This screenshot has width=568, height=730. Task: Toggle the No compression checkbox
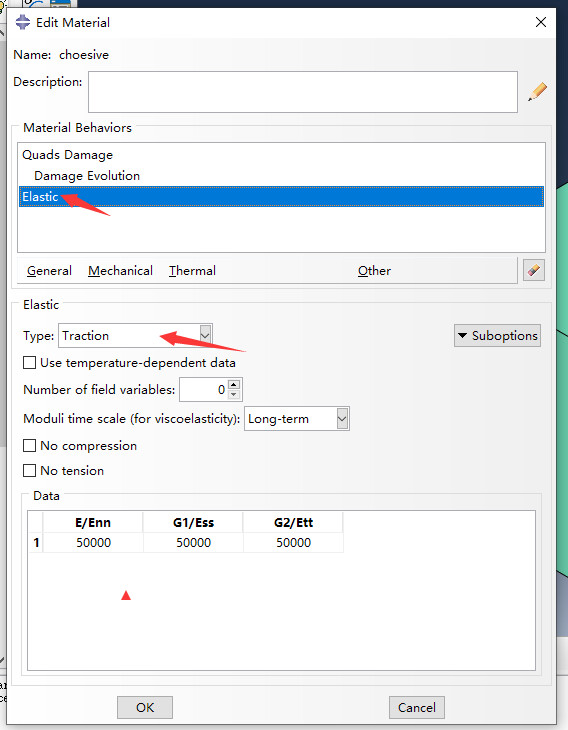click(29, 446)
